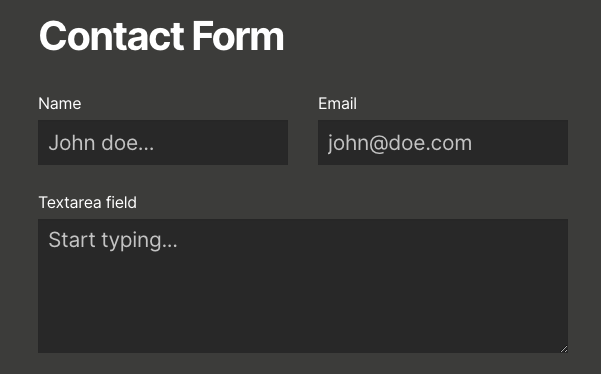Click the "Textarea field" label
The height and width of the screenshot is (374, 601).
[x=88, y=202]
